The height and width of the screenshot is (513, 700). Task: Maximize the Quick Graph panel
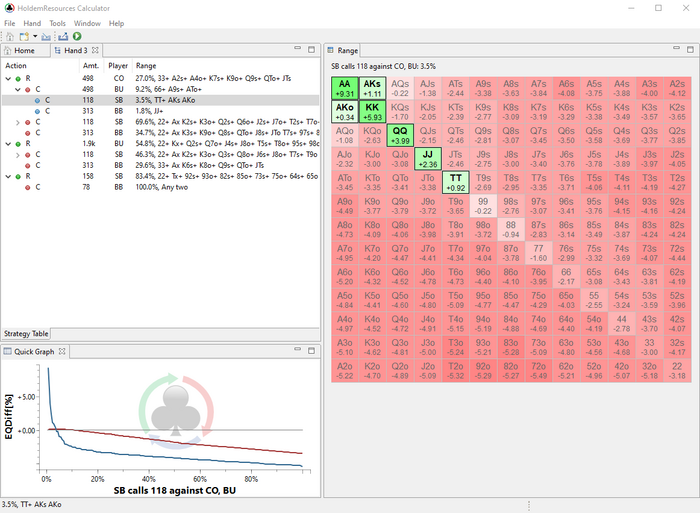tap(312, 351)
